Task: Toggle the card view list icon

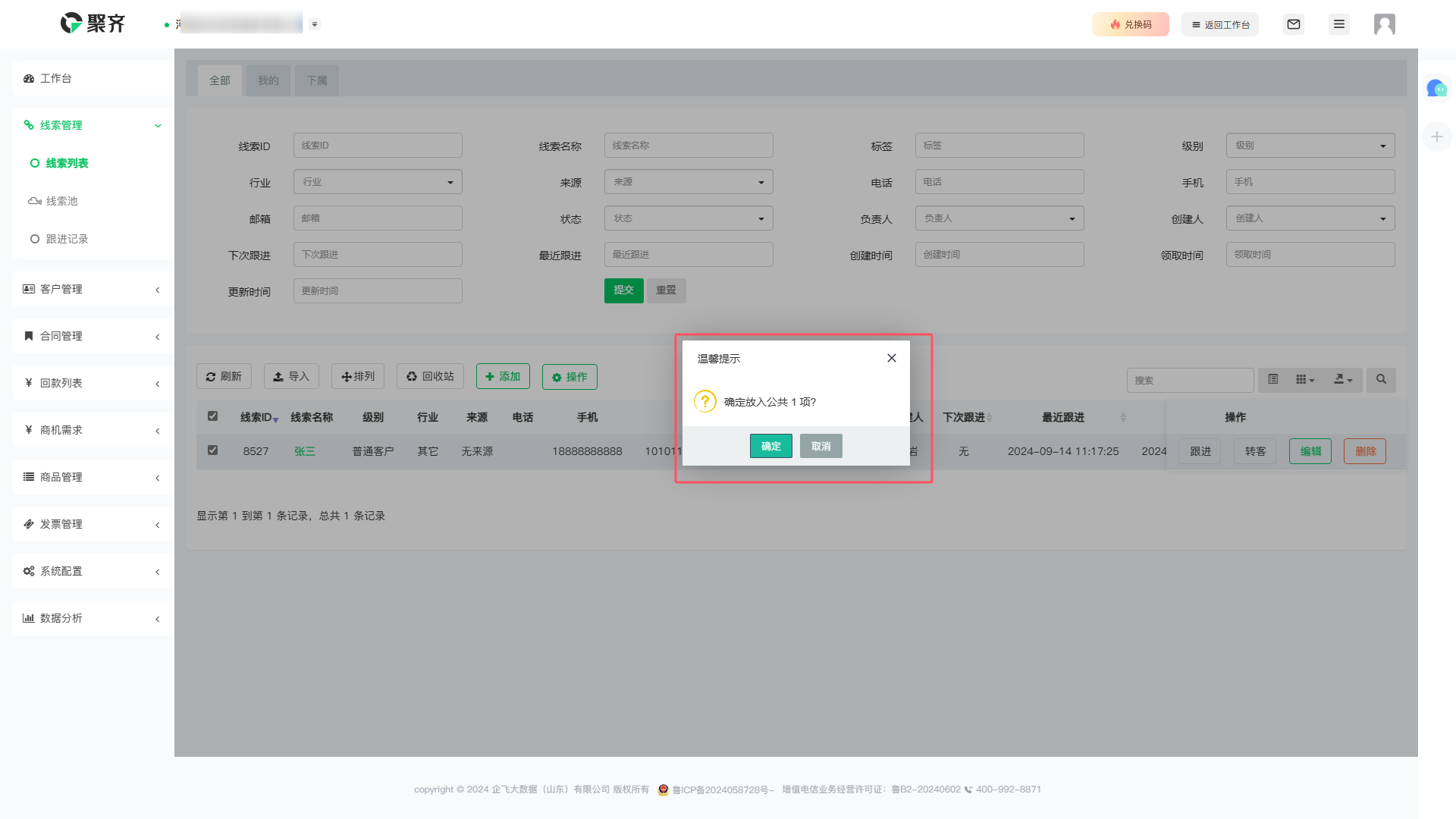Action: (1273, 379)
